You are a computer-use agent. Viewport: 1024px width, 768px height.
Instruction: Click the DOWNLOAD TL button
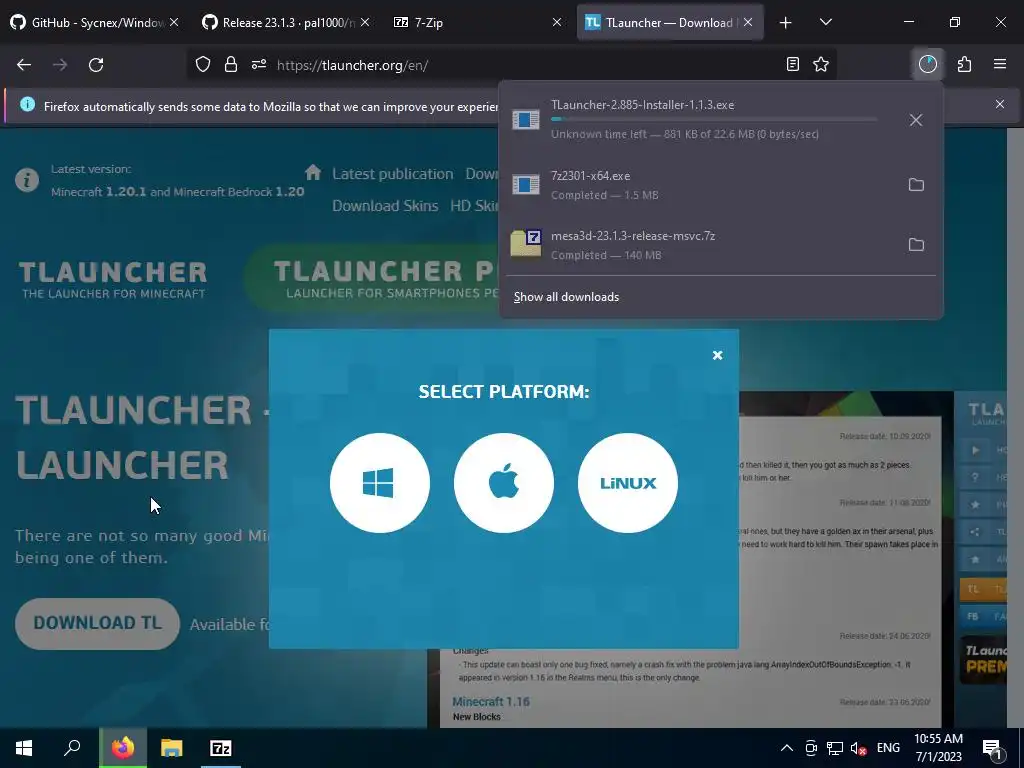point(97,624)
